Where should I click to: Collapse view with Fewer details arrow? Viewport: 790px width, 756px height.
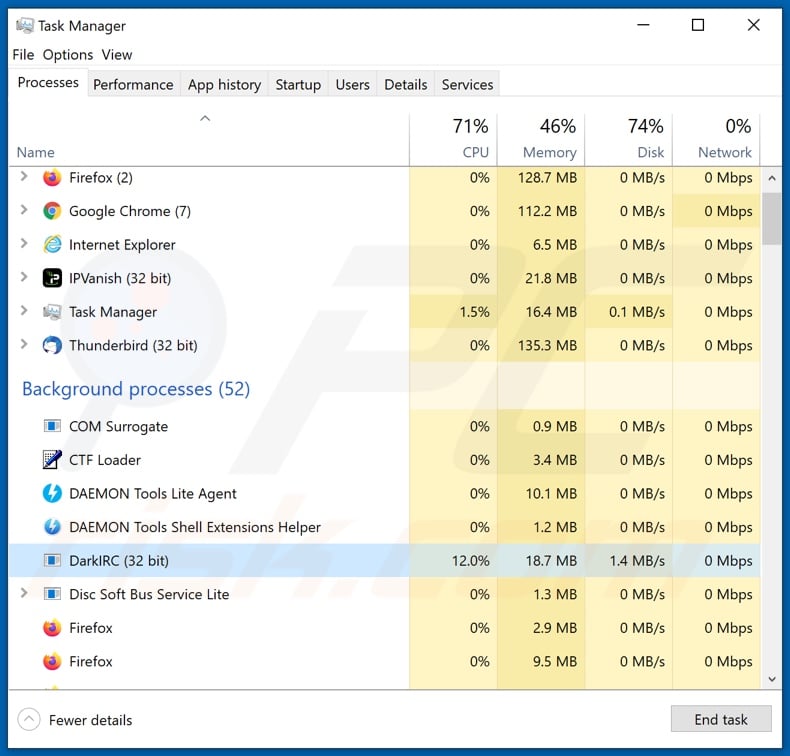click(29, 719)
